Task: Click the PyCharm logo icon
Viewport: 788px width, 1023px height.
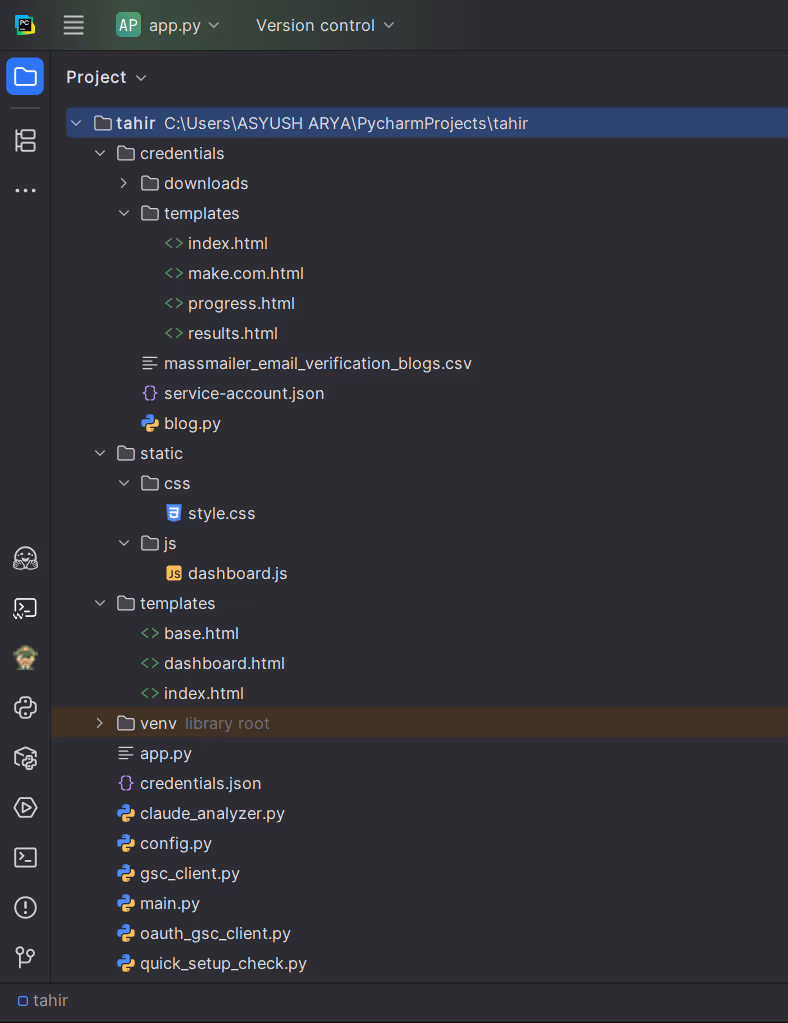Action: [x=25, y=25]
